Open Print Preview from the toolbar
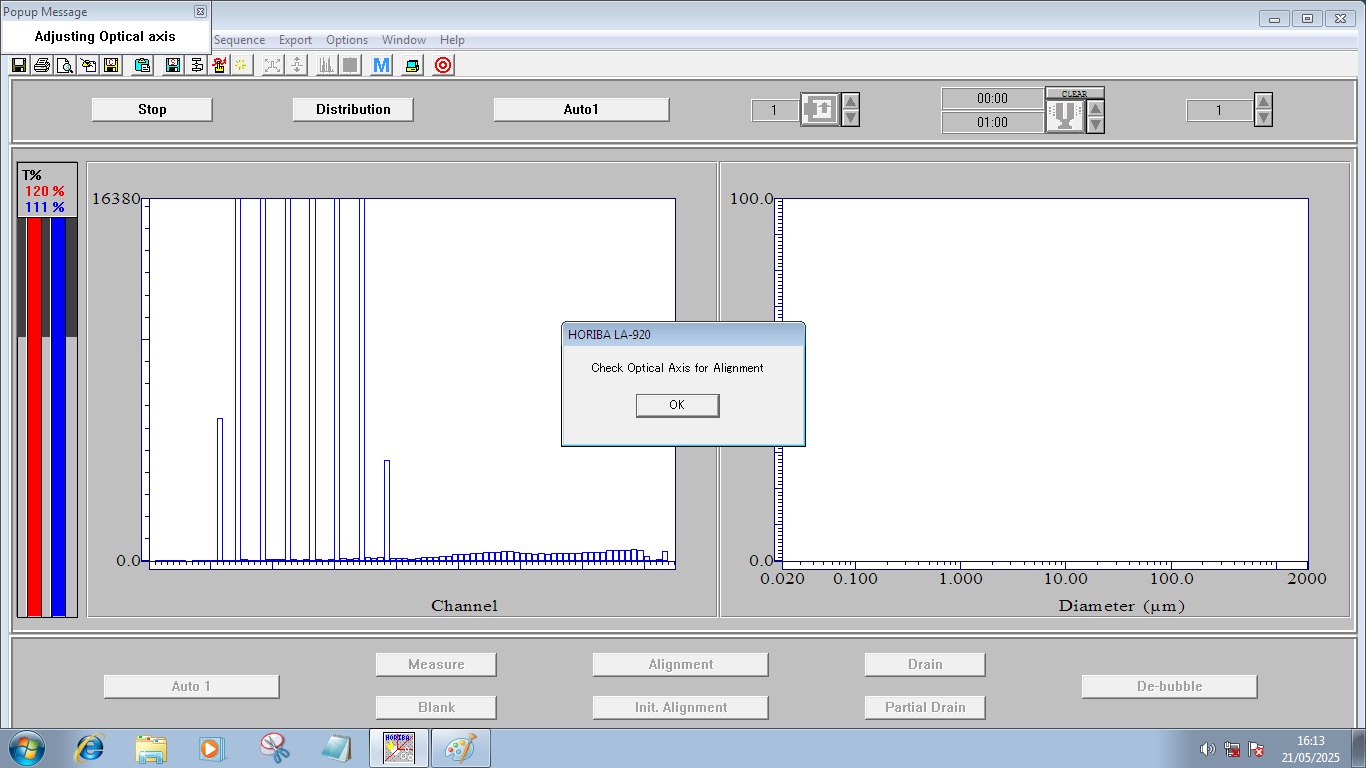The image size is (1366, 768). (63, 65)
